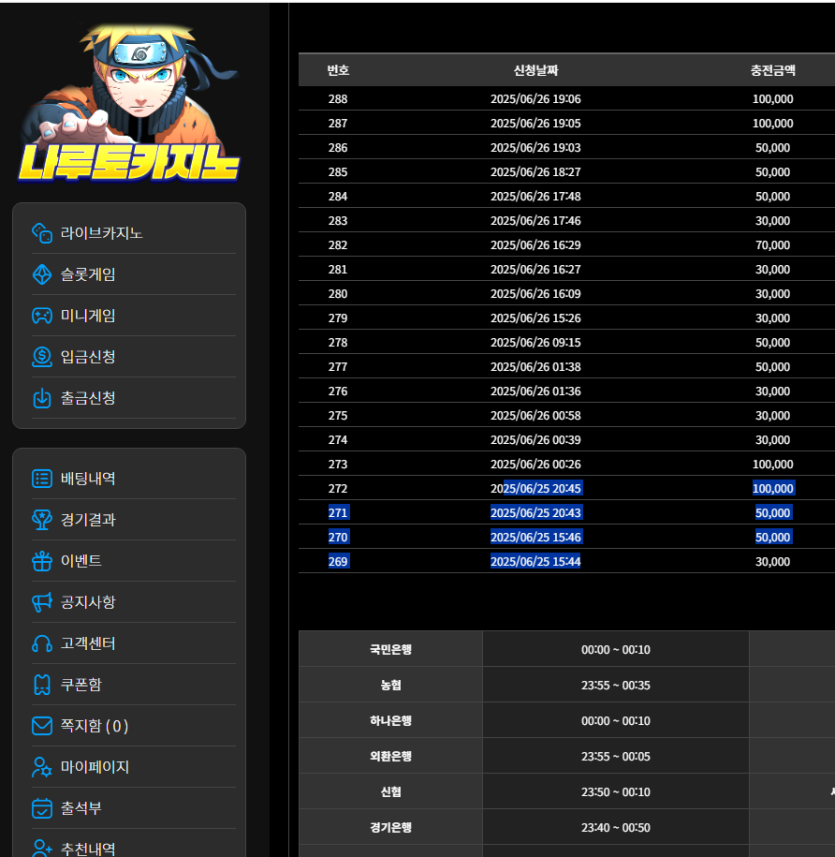835x857 pixels.
Task: Click the withdrawal request download icon
Action: 42,398
